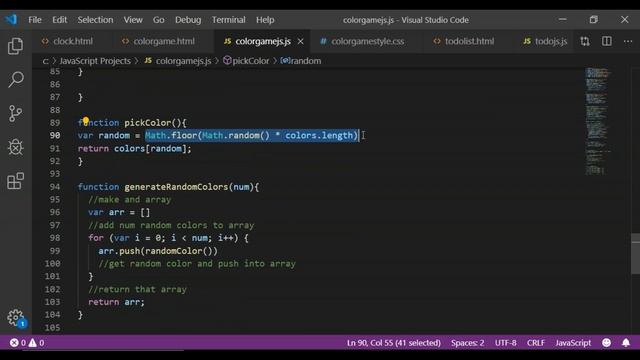Close the colorgamejs.js tab
The height and width of the screenshot is (360, 640).
(300, 41)
